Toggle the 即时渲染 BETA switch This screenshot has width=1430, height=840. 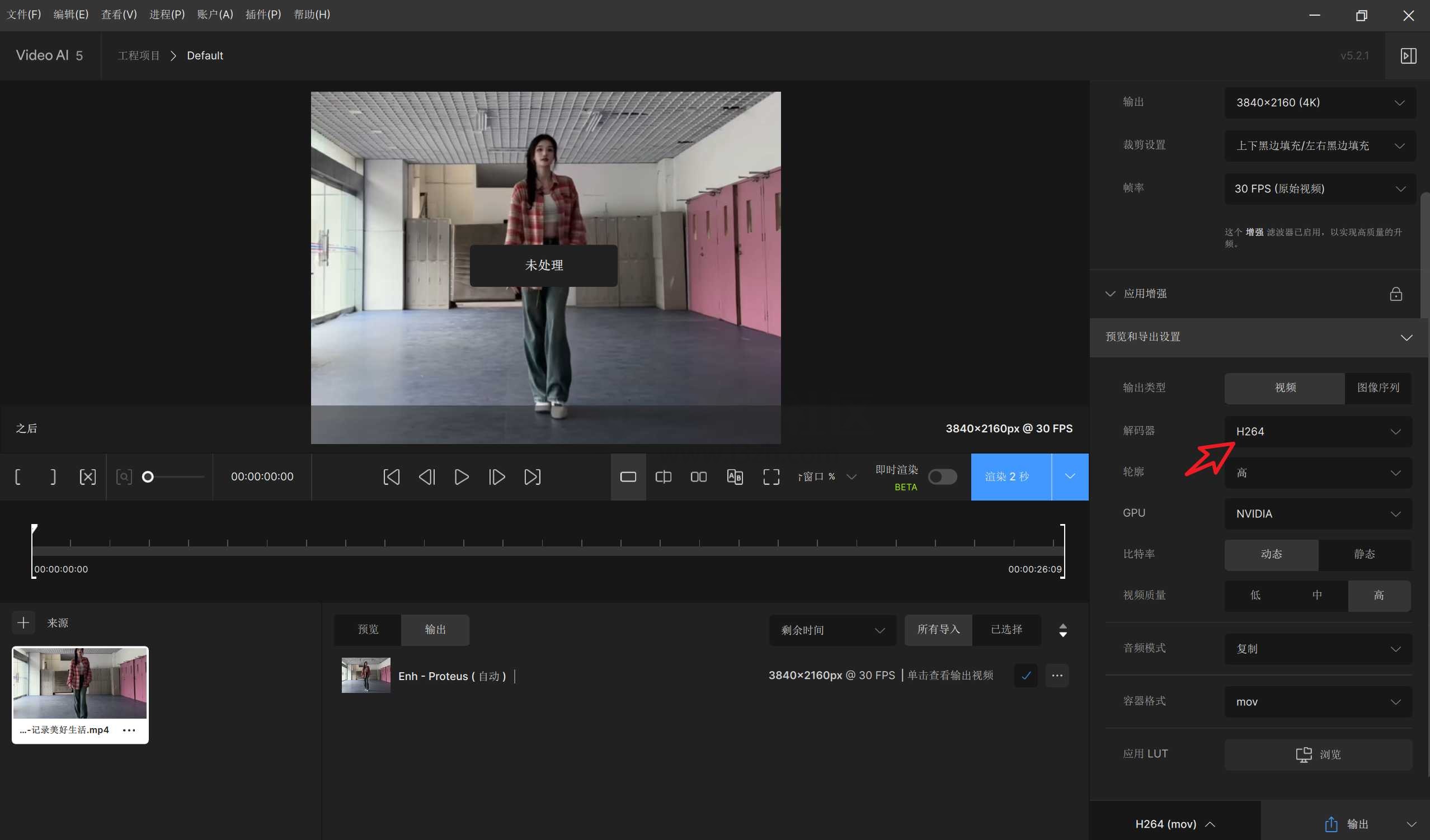(x=943, y=477)
